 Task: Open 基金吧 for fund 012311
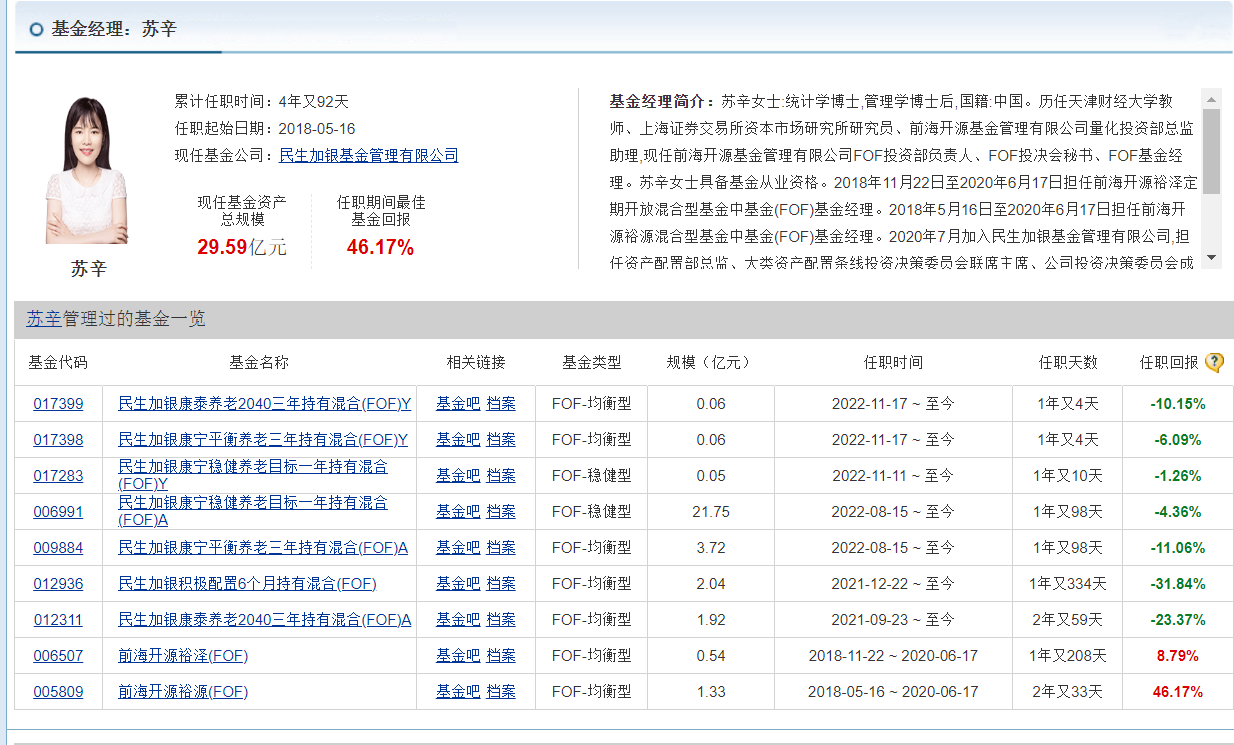click(457, 620)
